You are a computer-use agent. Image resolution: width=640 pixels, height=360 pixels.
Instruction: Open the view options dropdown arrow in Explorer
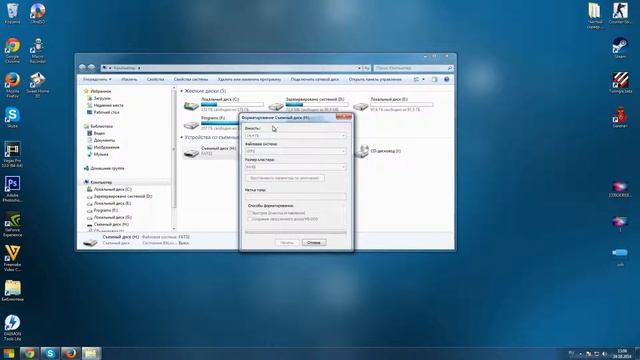tap(423, 79)
